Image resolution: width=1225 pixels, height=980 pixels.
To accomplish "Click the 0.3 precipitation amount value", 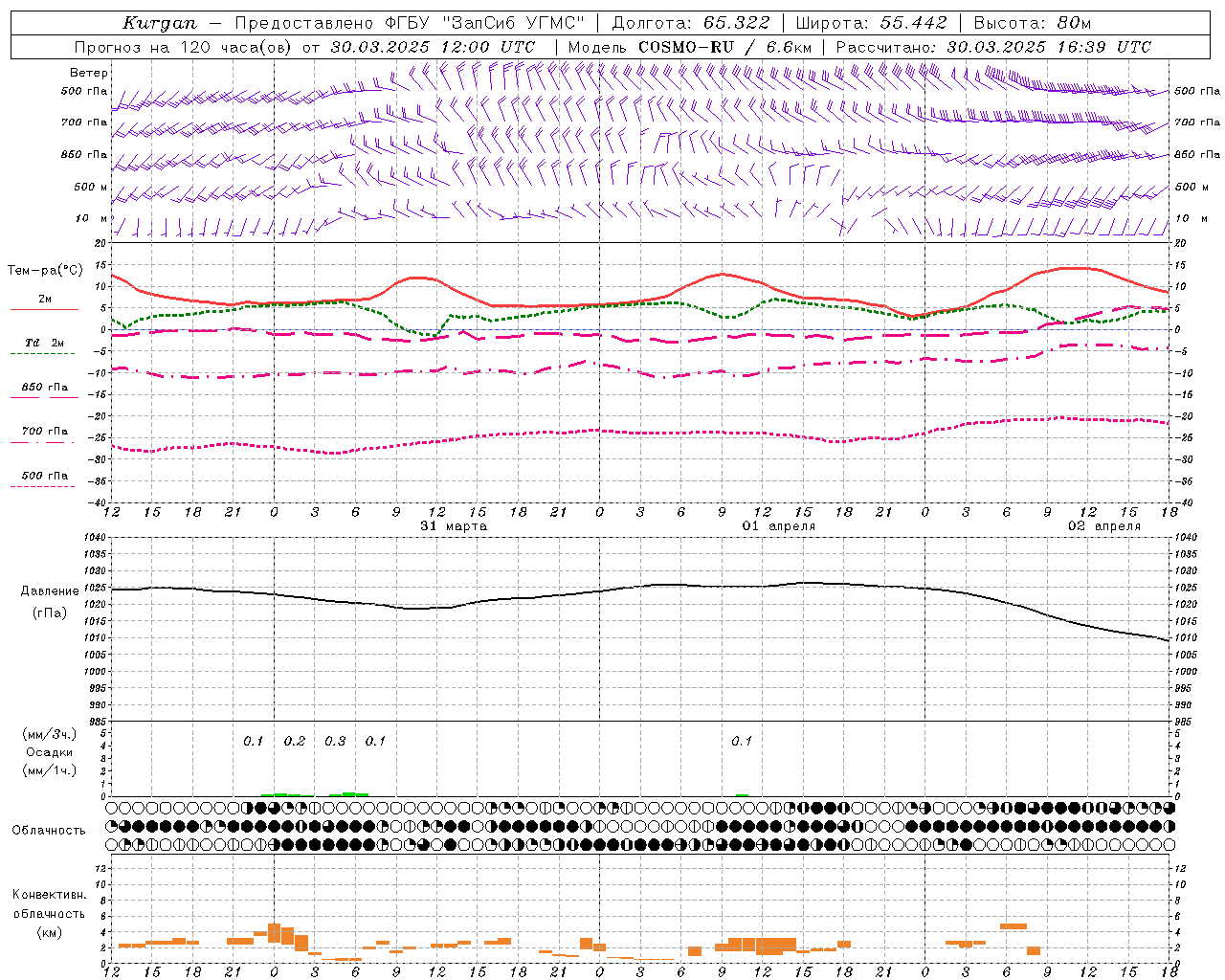I will pos(335,742).
